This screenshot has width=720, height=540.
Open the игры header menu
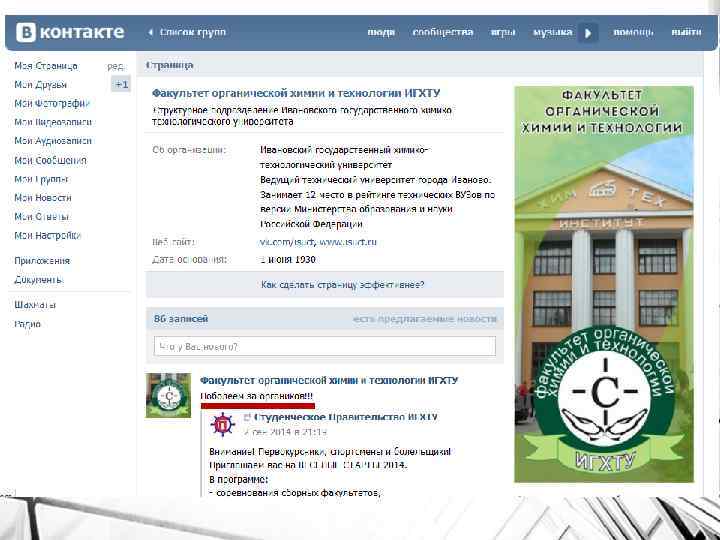tap(503, 32)
